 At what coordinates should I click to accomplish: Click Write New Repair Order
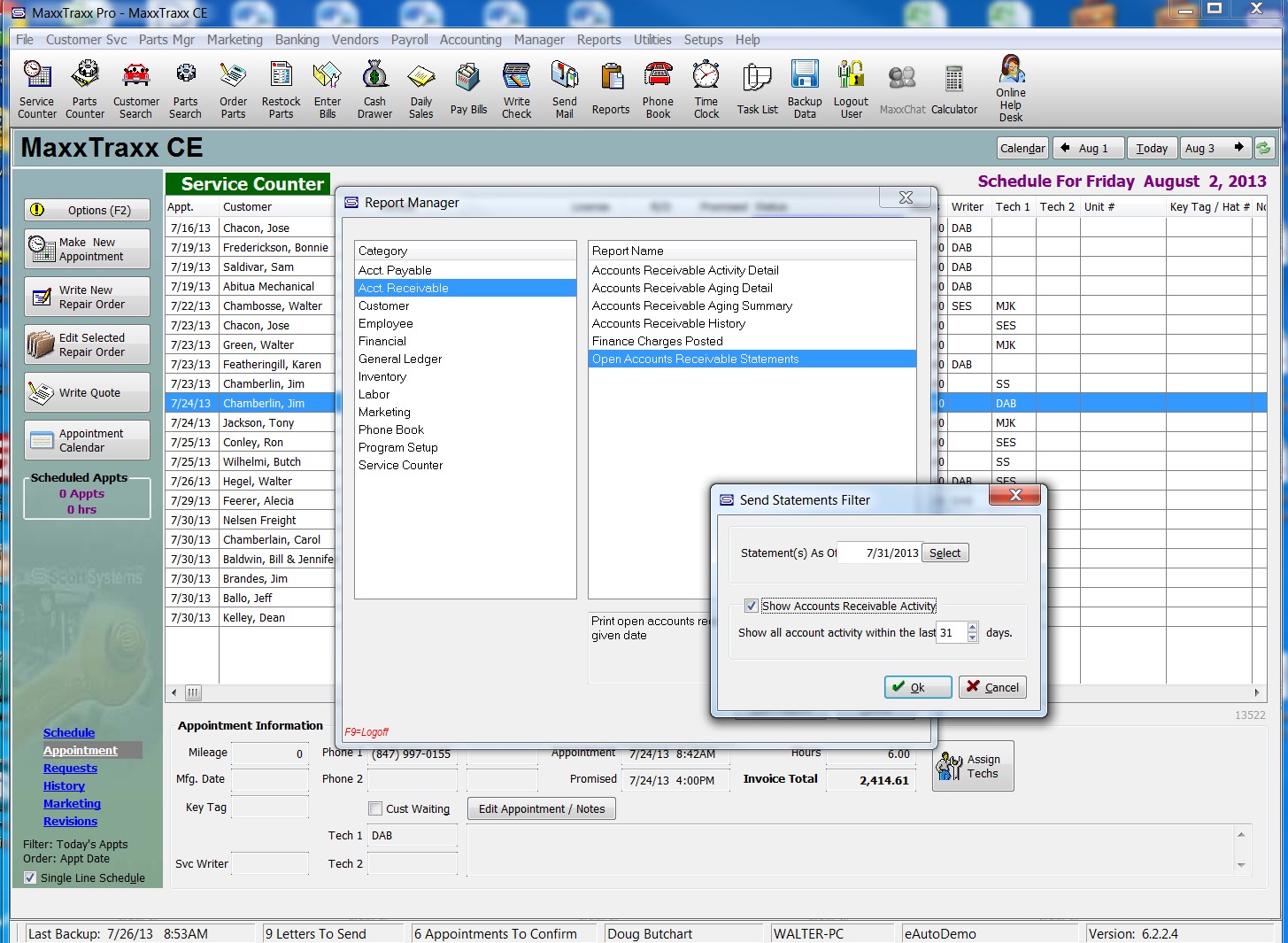[x=87, y=297]
